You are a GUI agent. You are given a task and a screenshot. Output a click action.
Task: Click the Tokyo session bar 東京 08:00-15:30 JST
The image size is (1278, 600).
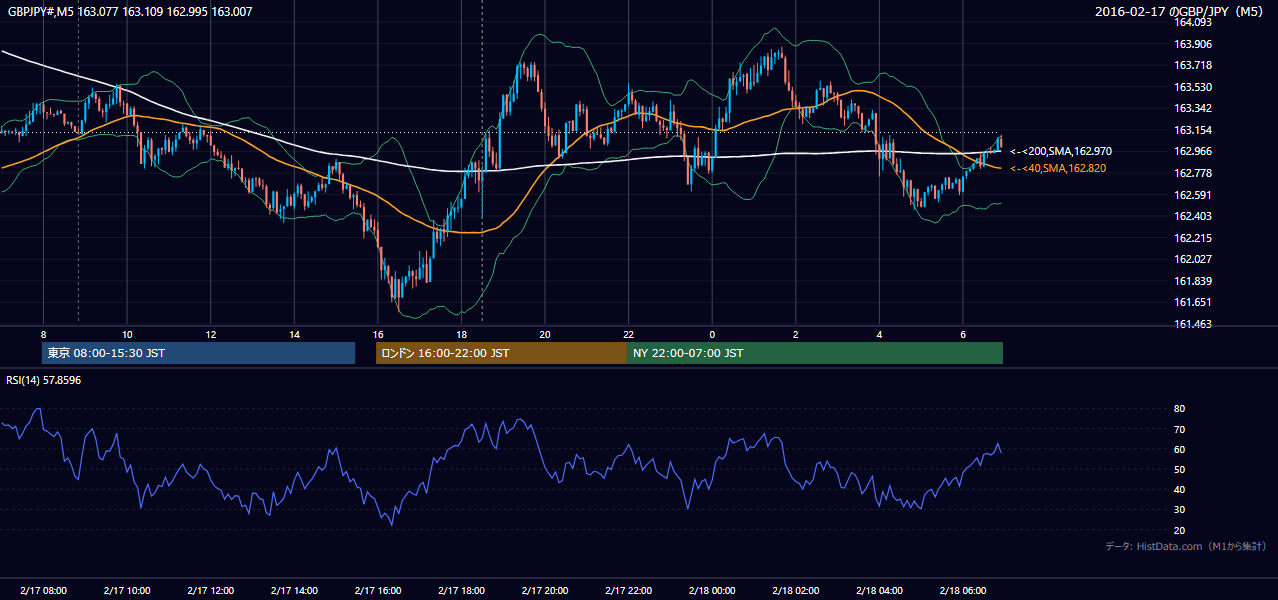pos(198,353)
